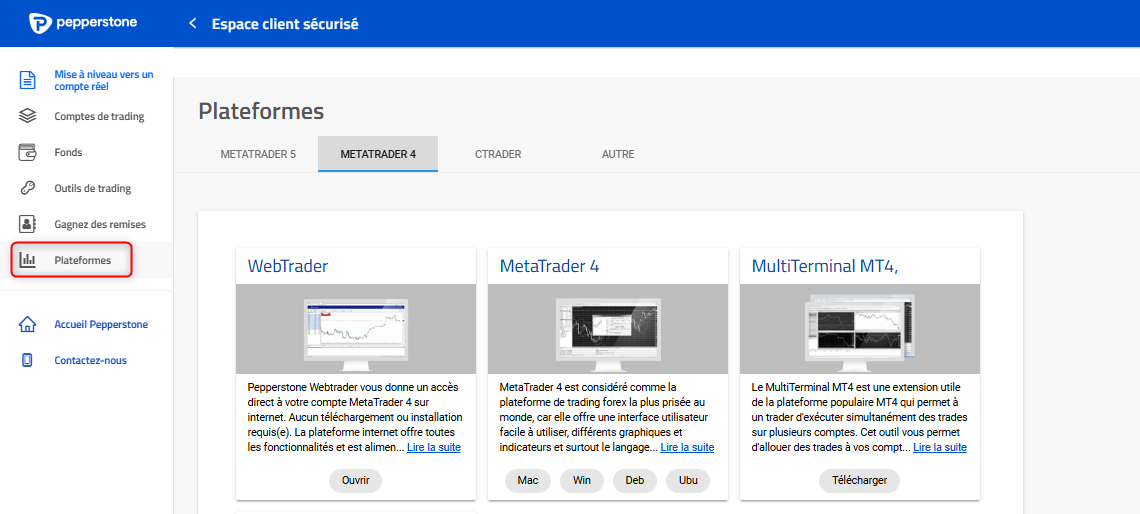This screenshot has width=1140, height=514.
Task: Click Ouvrir button on WebTrader card
Action: [356, 481]
